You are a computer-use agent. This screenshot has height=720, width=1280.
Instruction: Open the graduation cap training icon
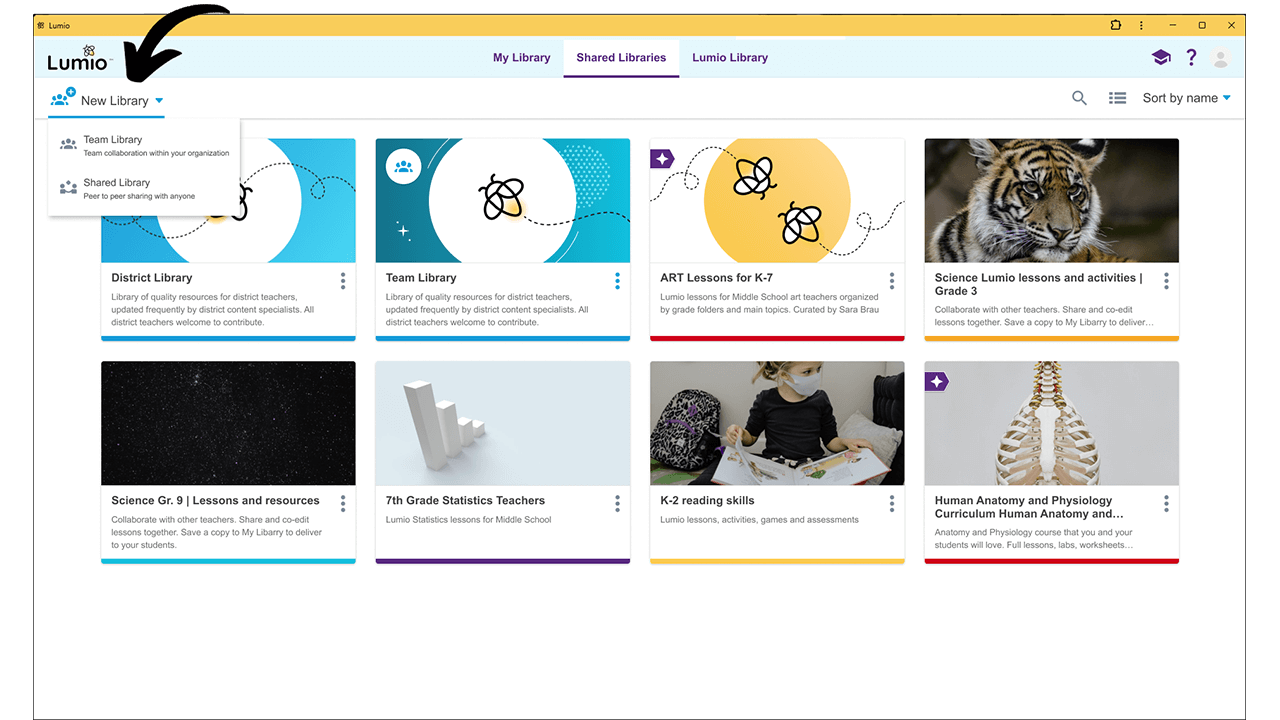pos(1161,57)
